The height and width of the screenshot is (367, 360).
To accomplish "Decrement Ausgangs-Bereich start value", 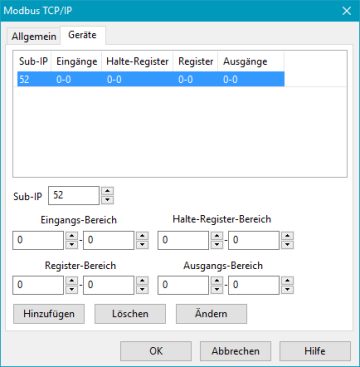I will click(217, 289).
